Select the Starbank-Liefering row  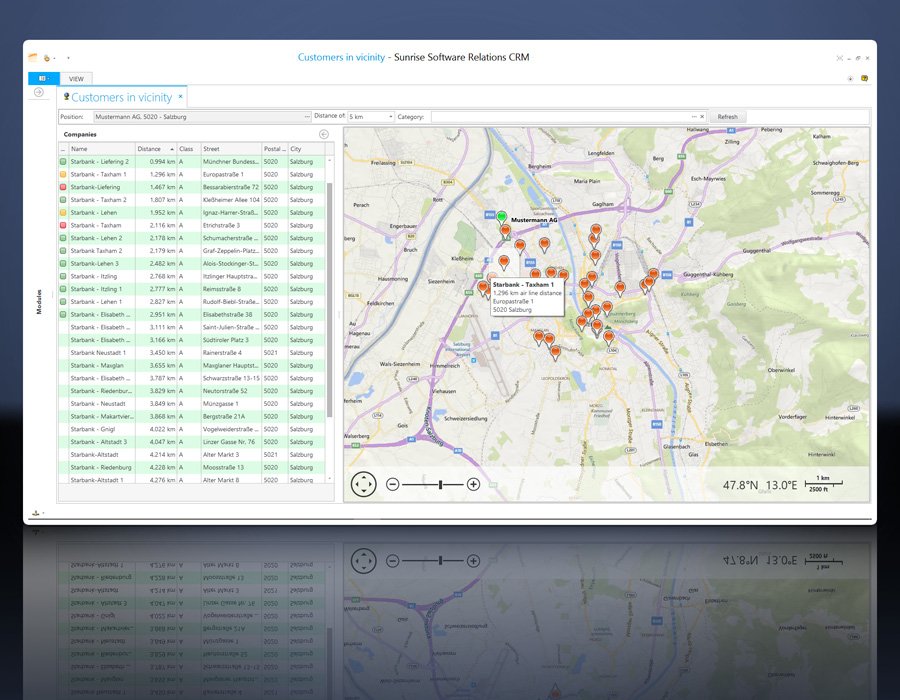pyautogui.click(x=95, y=187)
